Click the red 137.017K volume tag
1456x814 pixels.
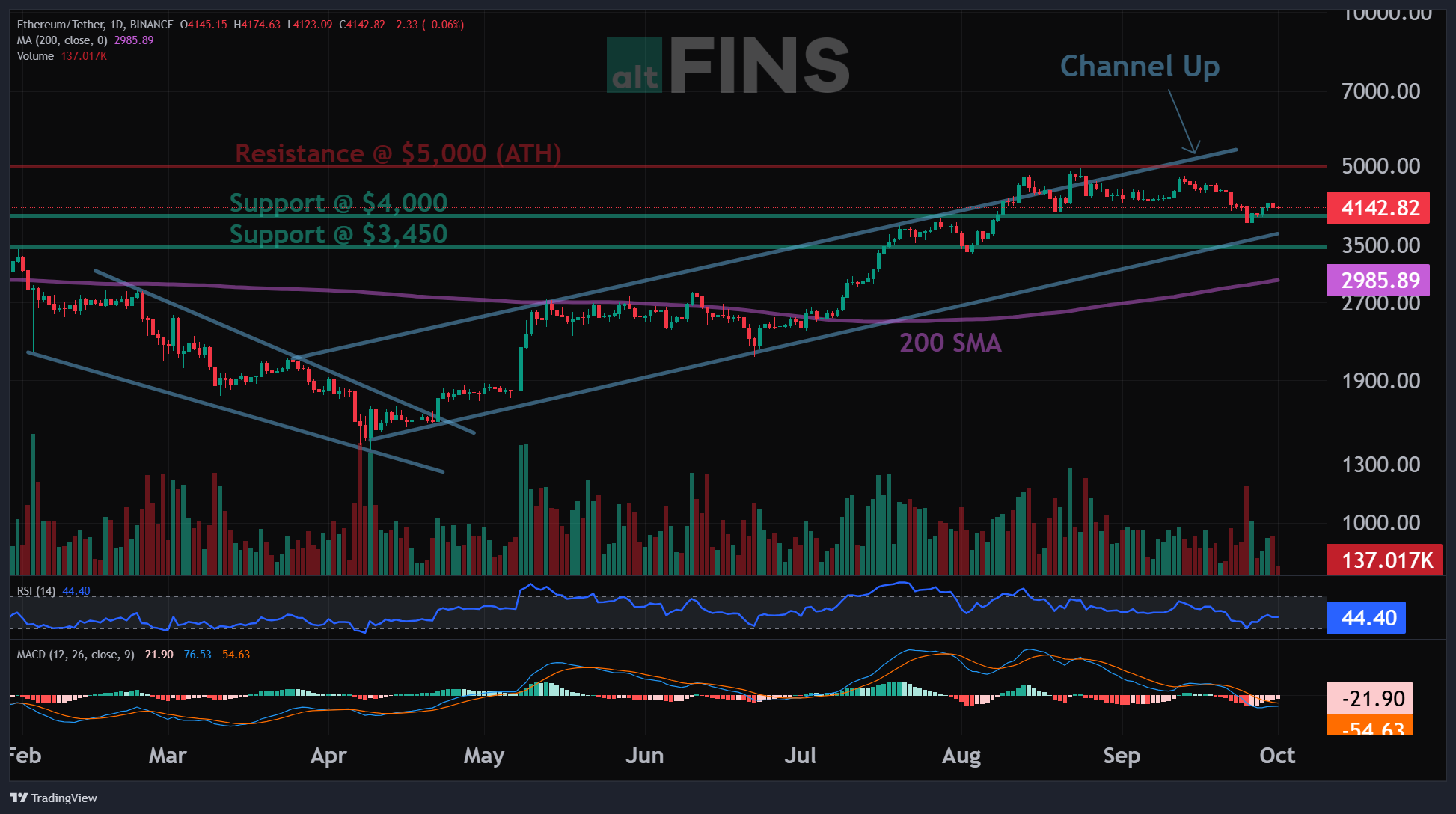pyautogui.click(x=1383, y=560)
